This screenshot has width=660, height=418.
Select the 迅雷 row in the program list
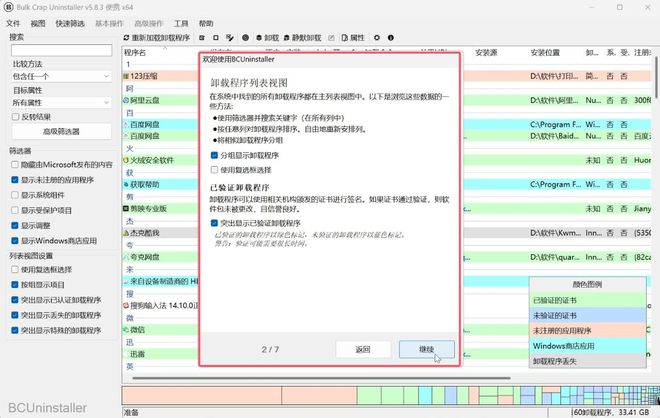pyautogui.click(x=160, y=354)
